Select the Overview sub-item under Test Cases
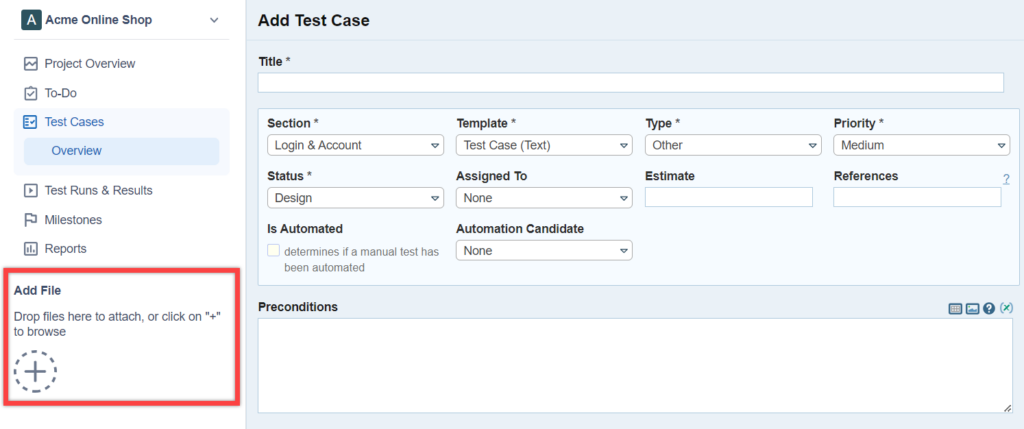Screen dimensions: 1024x429 77,151
